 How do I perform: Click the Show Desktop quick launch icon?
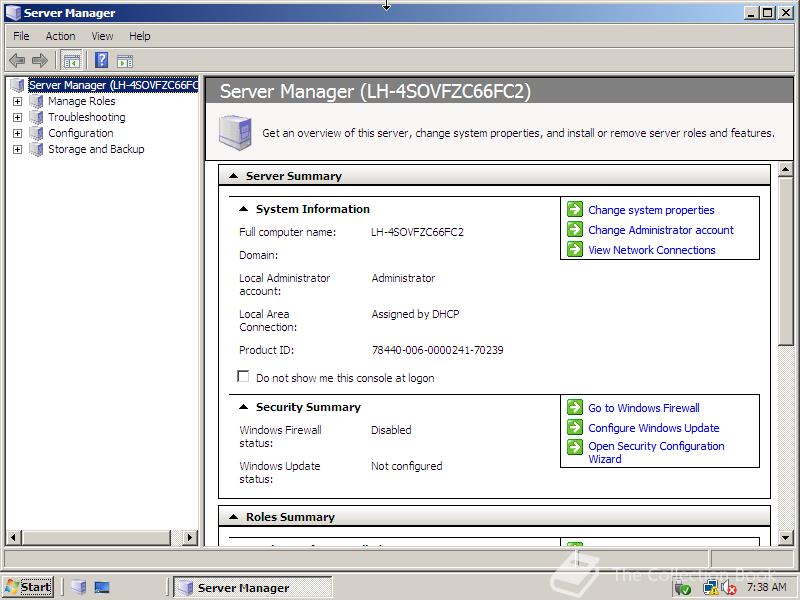[102, 587]
